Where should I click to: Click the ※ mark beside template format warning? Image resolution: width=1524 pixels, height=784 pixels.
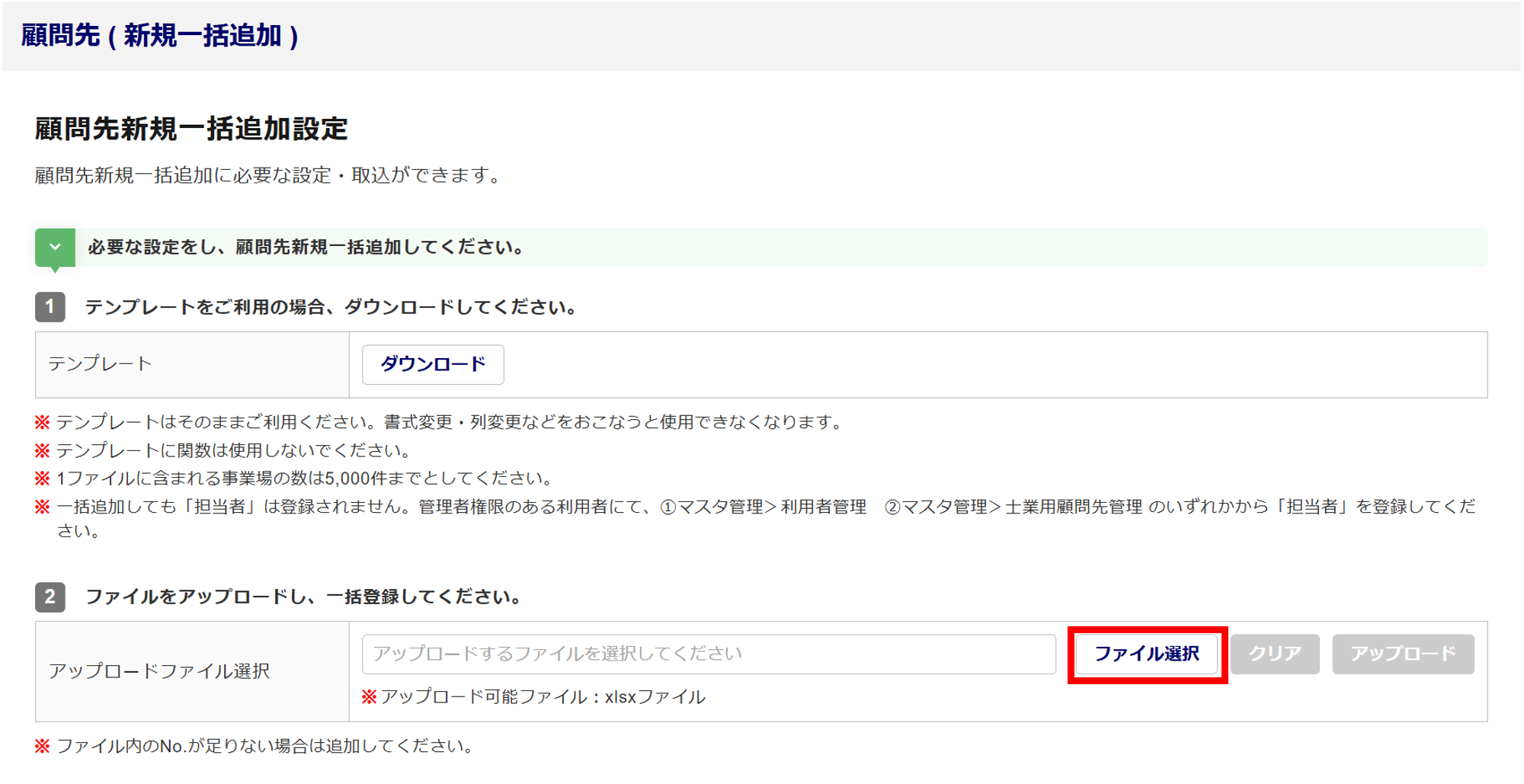click(43, 422)
